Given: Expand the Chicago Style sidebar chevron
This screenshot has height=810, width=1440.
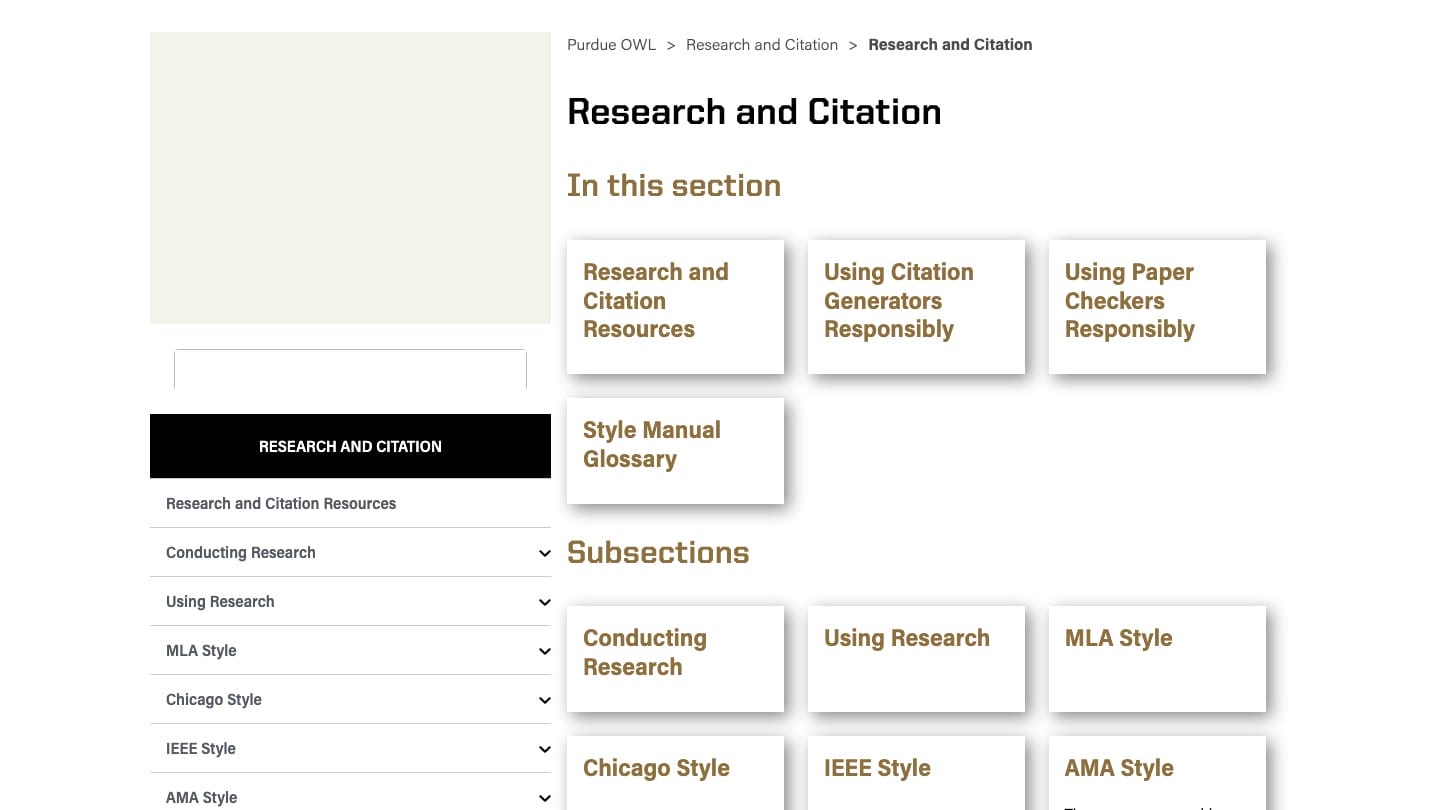Looking at the screenshot, I should click(x=544, y=700).
